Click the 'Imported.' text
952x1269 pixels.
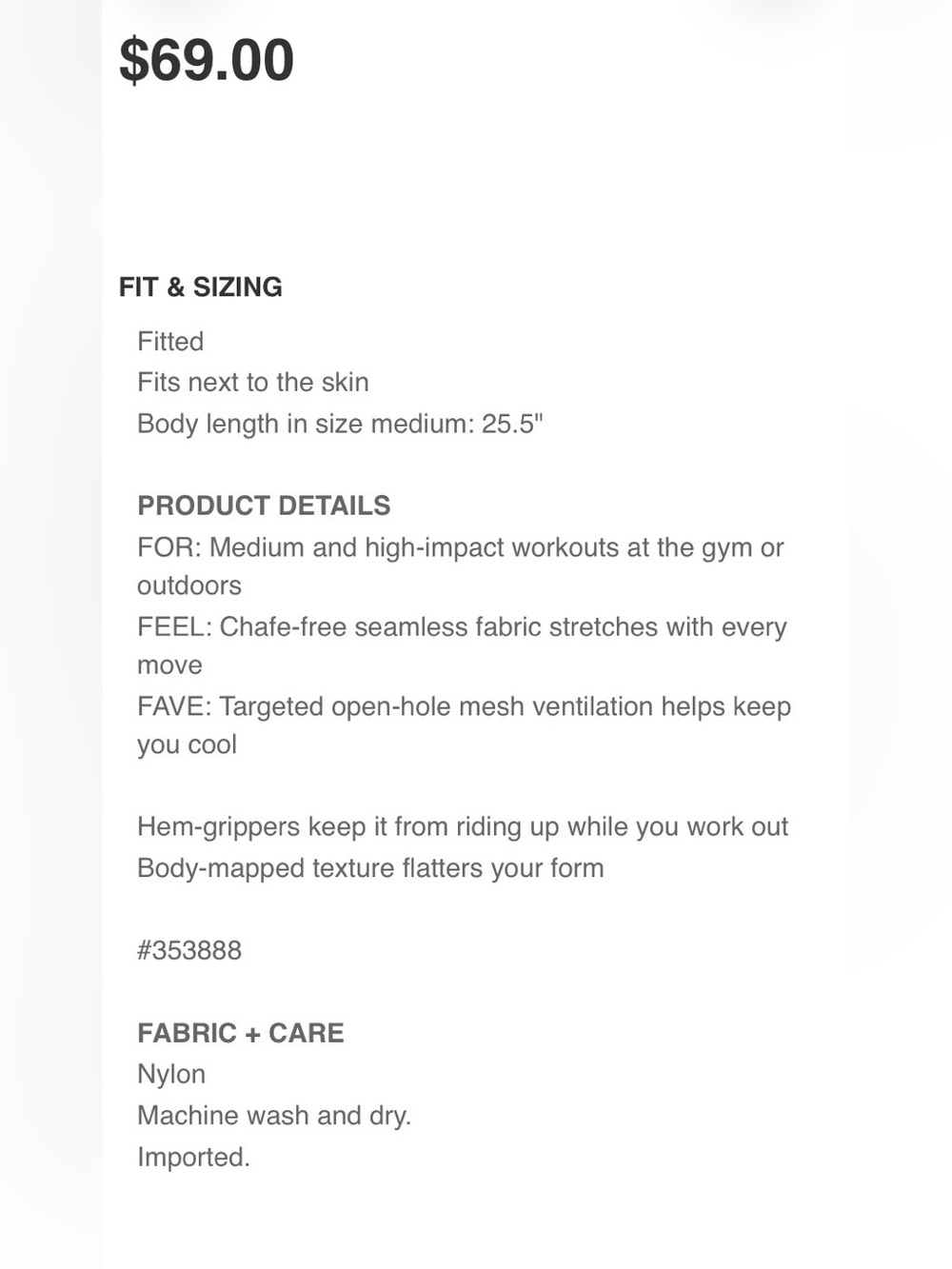click(193, 1157)
